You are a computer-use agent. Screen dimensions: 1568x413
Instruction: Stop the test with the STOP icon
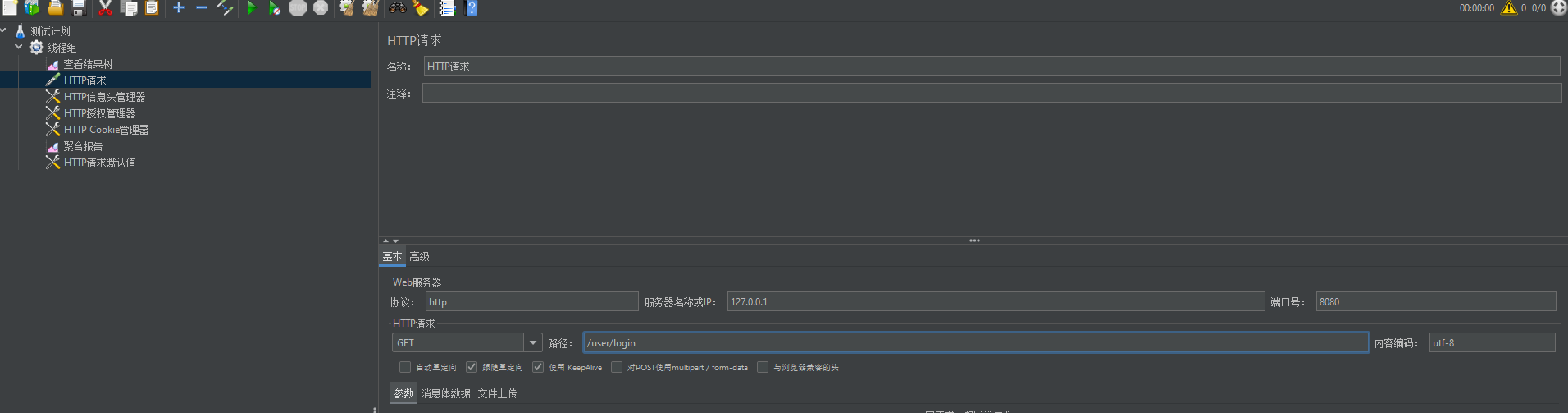coord(298,7)
